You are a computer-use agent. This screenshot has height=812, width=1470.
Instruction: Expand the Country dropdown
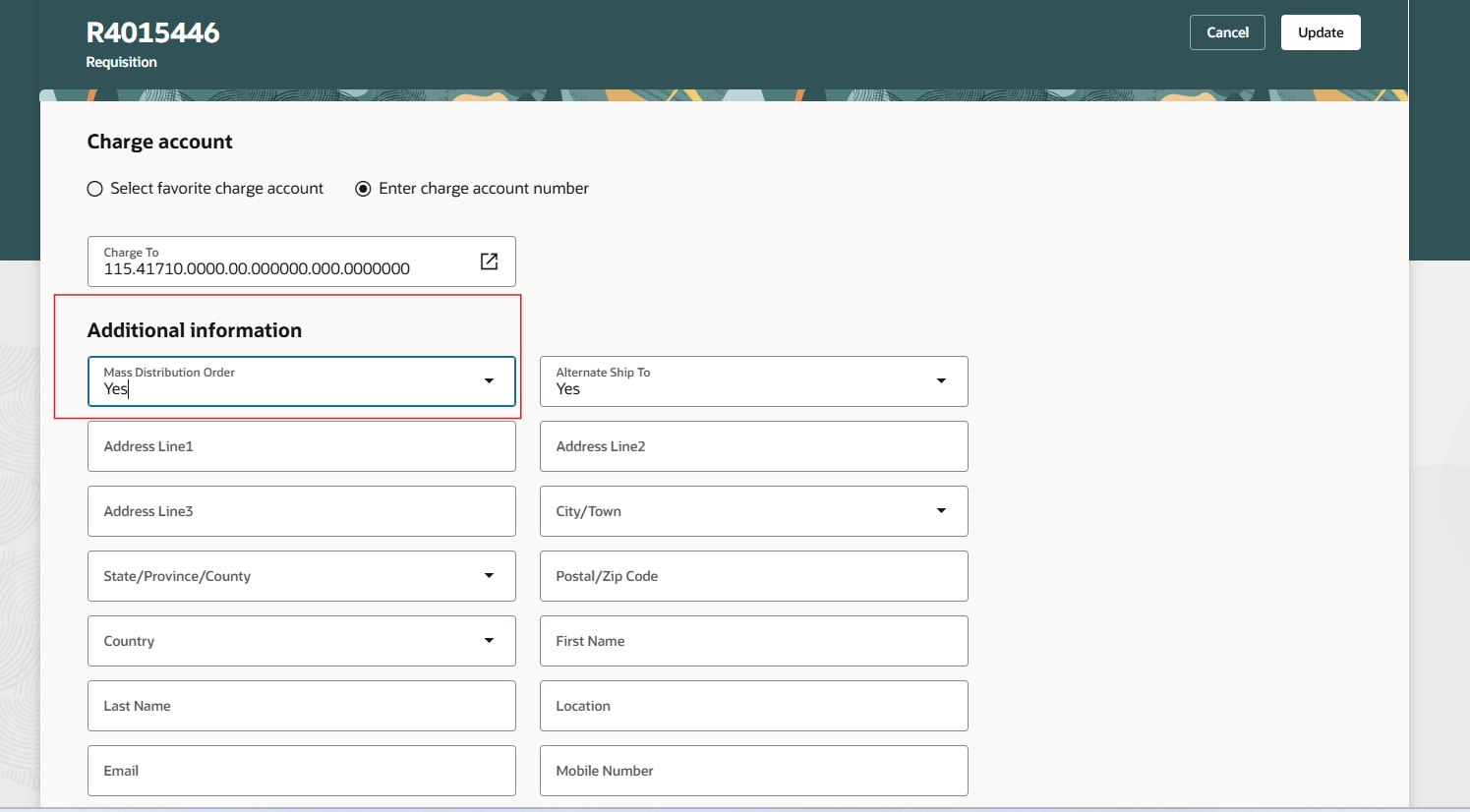(x=489, y=640)
